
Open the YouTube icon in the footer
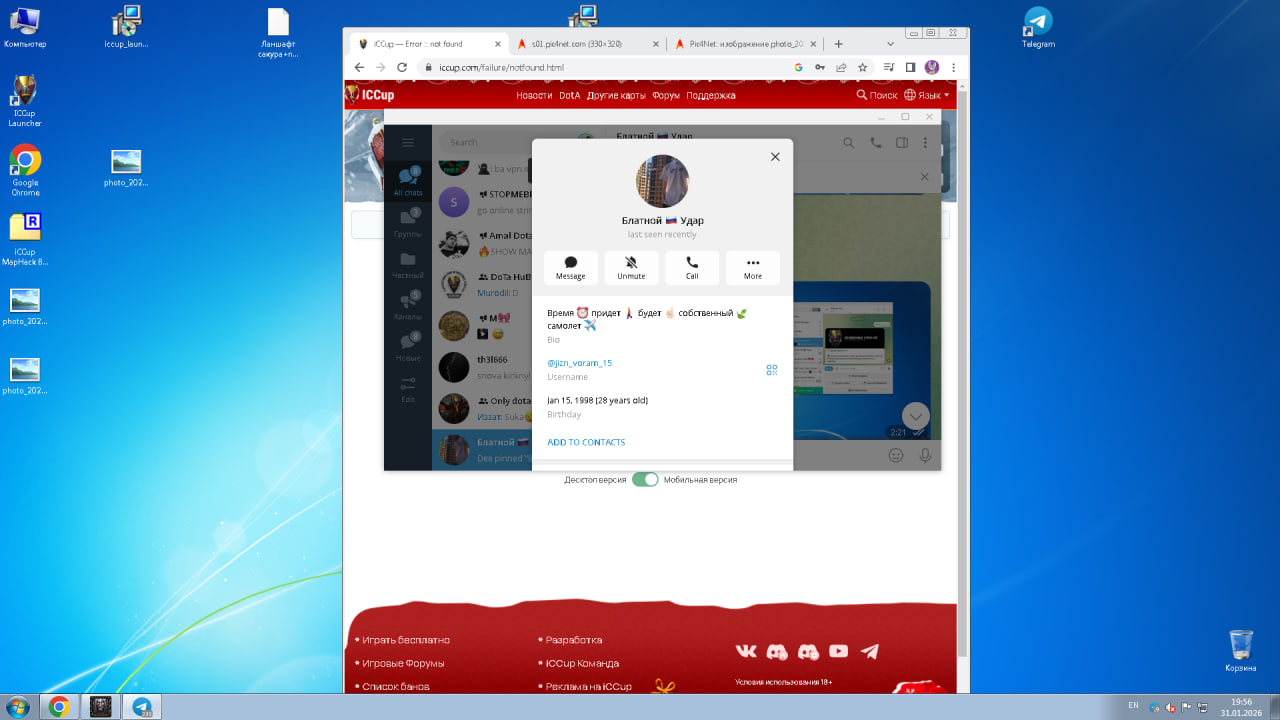click(x=839, y=651)
